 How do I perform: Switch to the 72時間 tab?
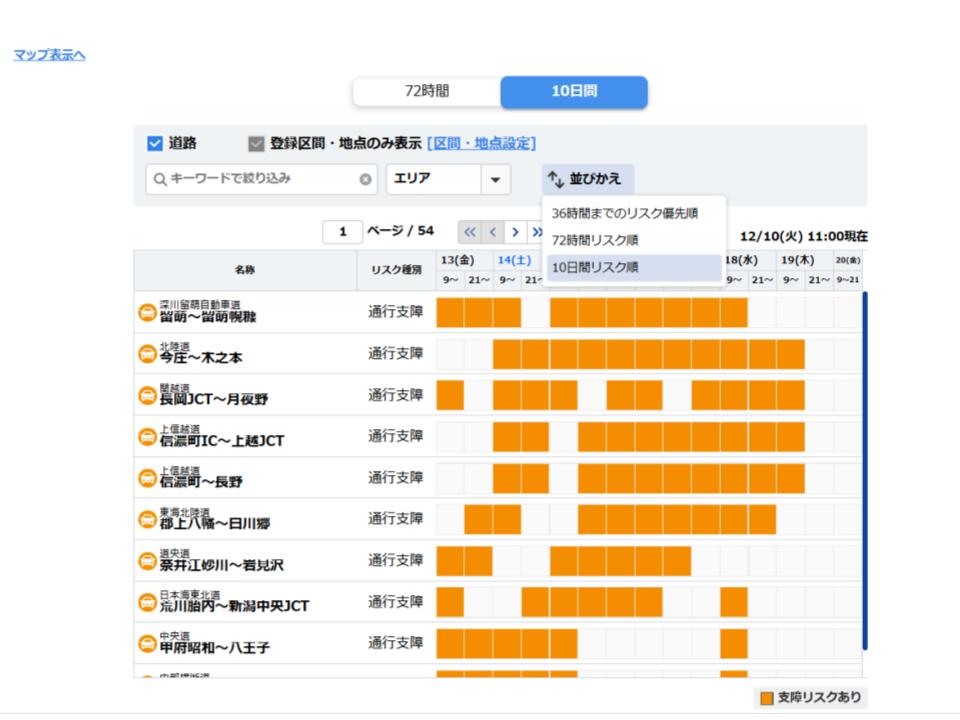click(x=426, y=92)
